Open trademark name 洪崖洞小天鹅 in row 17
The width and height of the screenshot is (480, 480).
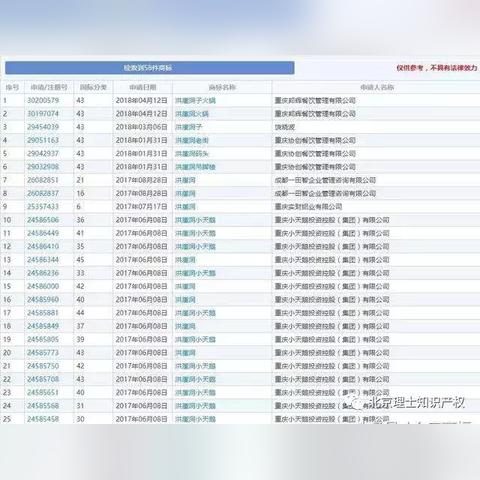[x=195, y=313]
